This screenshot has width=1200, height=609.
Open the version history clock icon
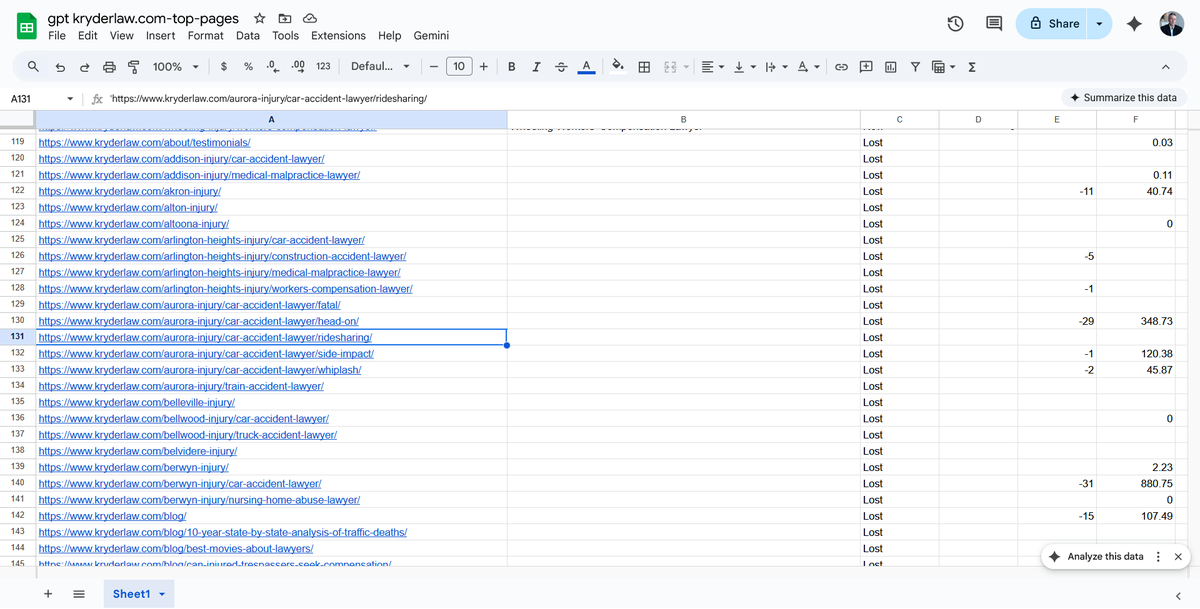tap(955, 24)
